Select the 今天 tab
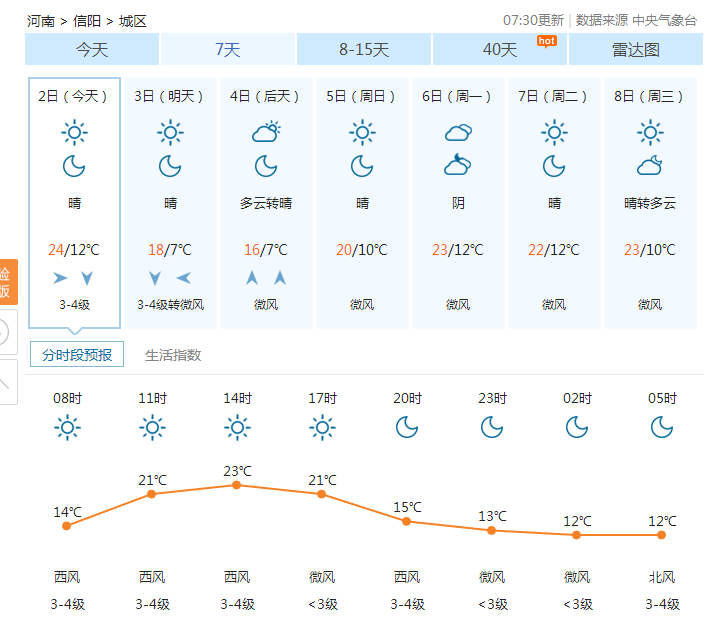Viewport: 704px width, 635px height. coord(92,49)
